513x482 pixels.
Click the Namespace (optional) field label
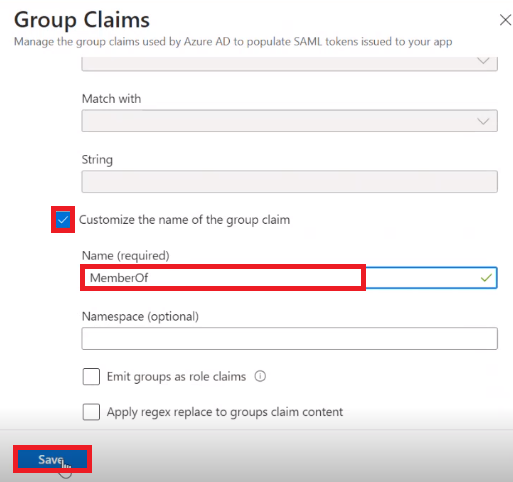pyautogui.click(x=140, y=316)
